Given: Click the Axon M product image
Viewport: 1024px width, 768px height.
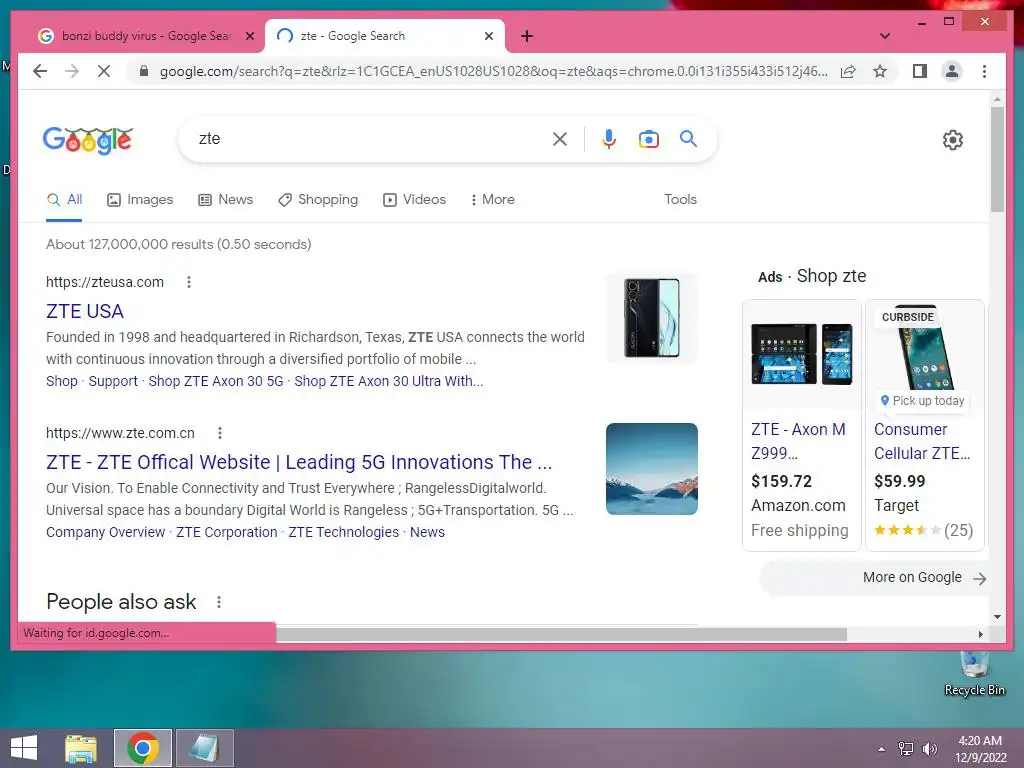Looking at the screenshot, I should point(801,355).
